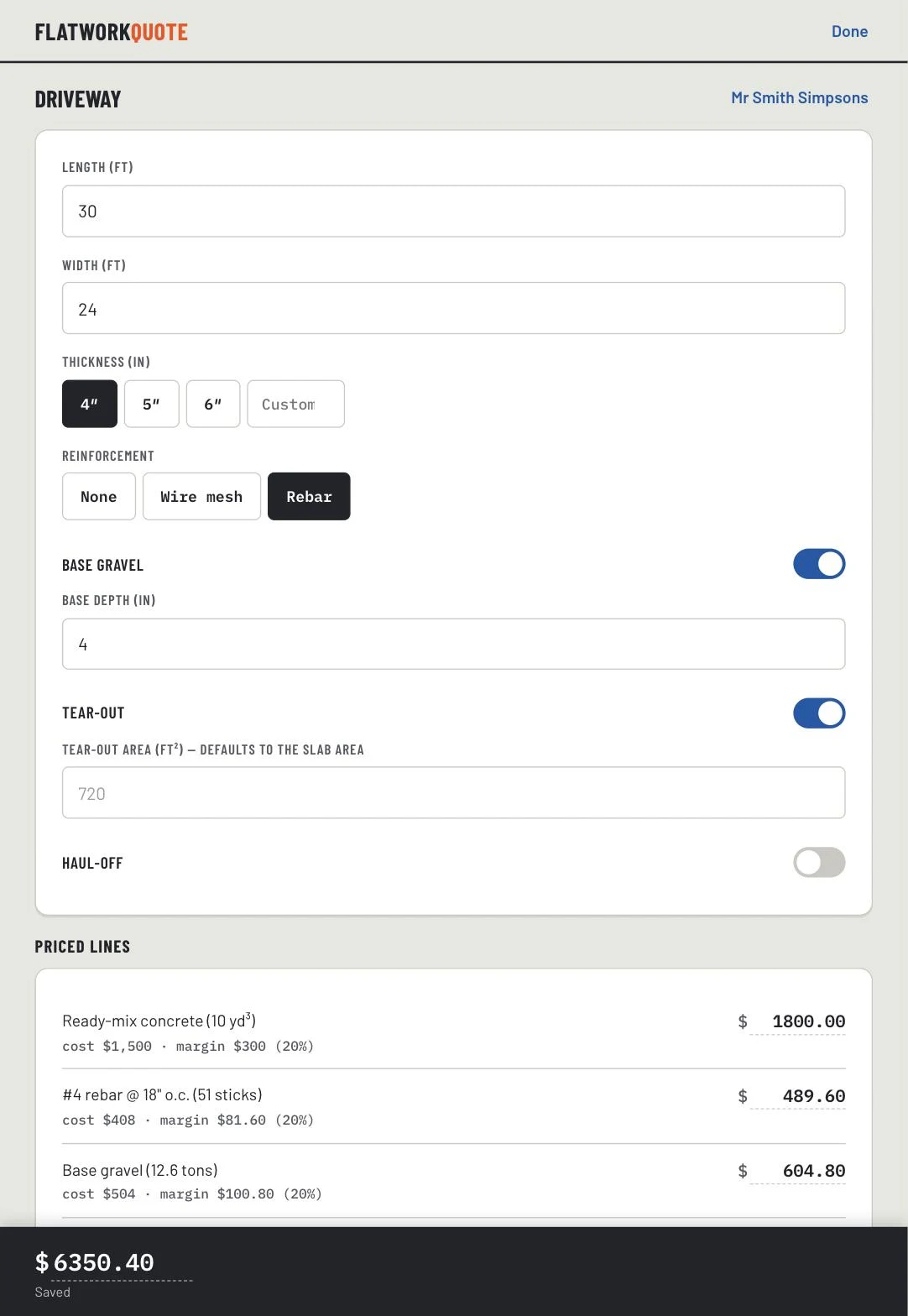908x1316 pixels.
Task: Click the Tear-out area input field
Action: click(453, 793)
